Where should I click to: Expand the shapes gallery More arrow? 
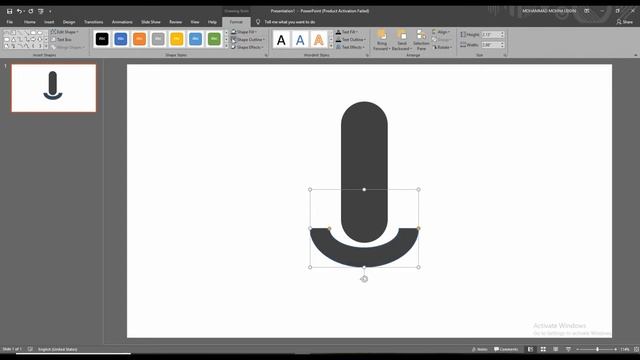46,47
